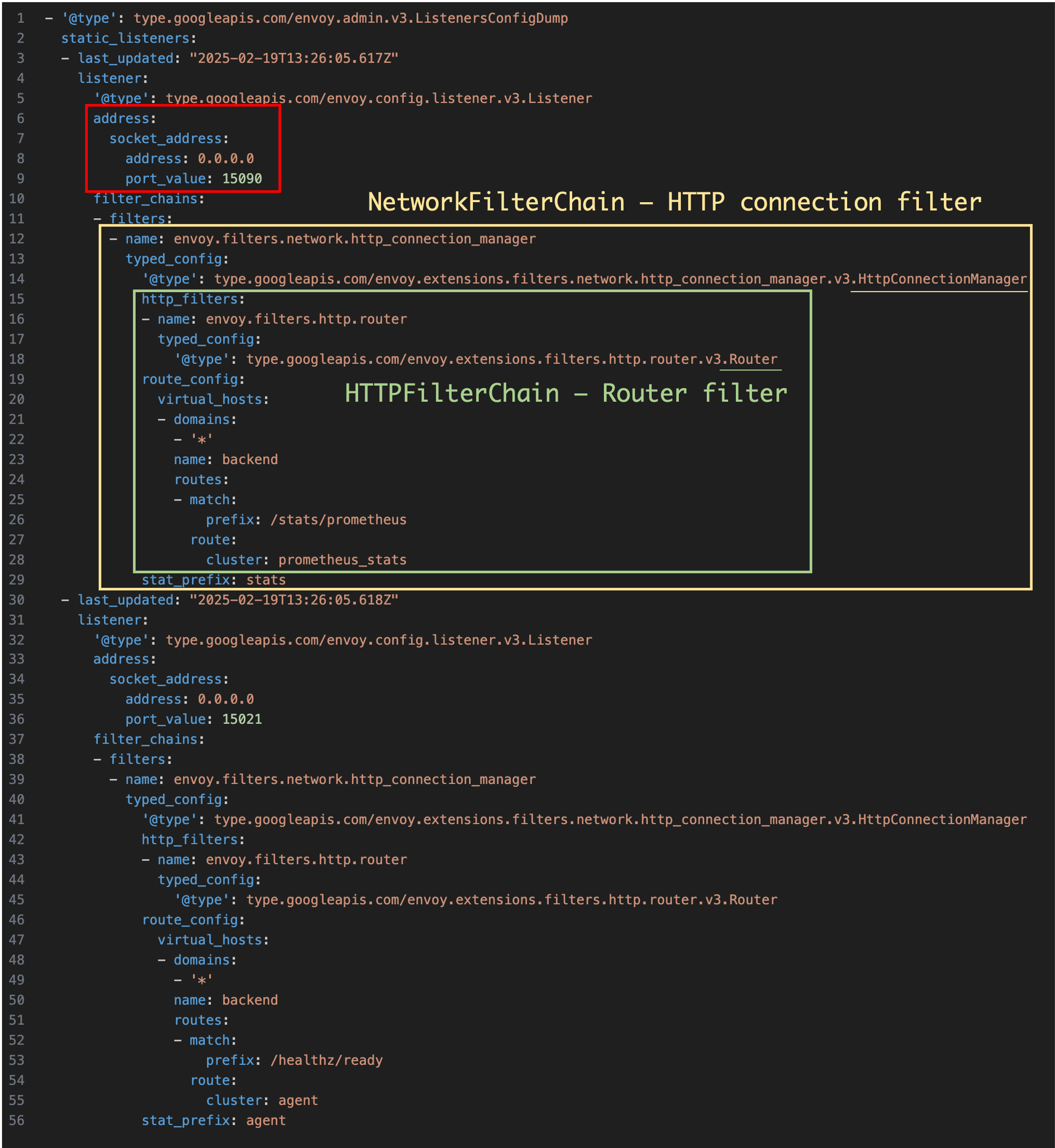
Task: Click envoy.filters.network.http_connection_manager on line 39
Action: click(354, 779)
